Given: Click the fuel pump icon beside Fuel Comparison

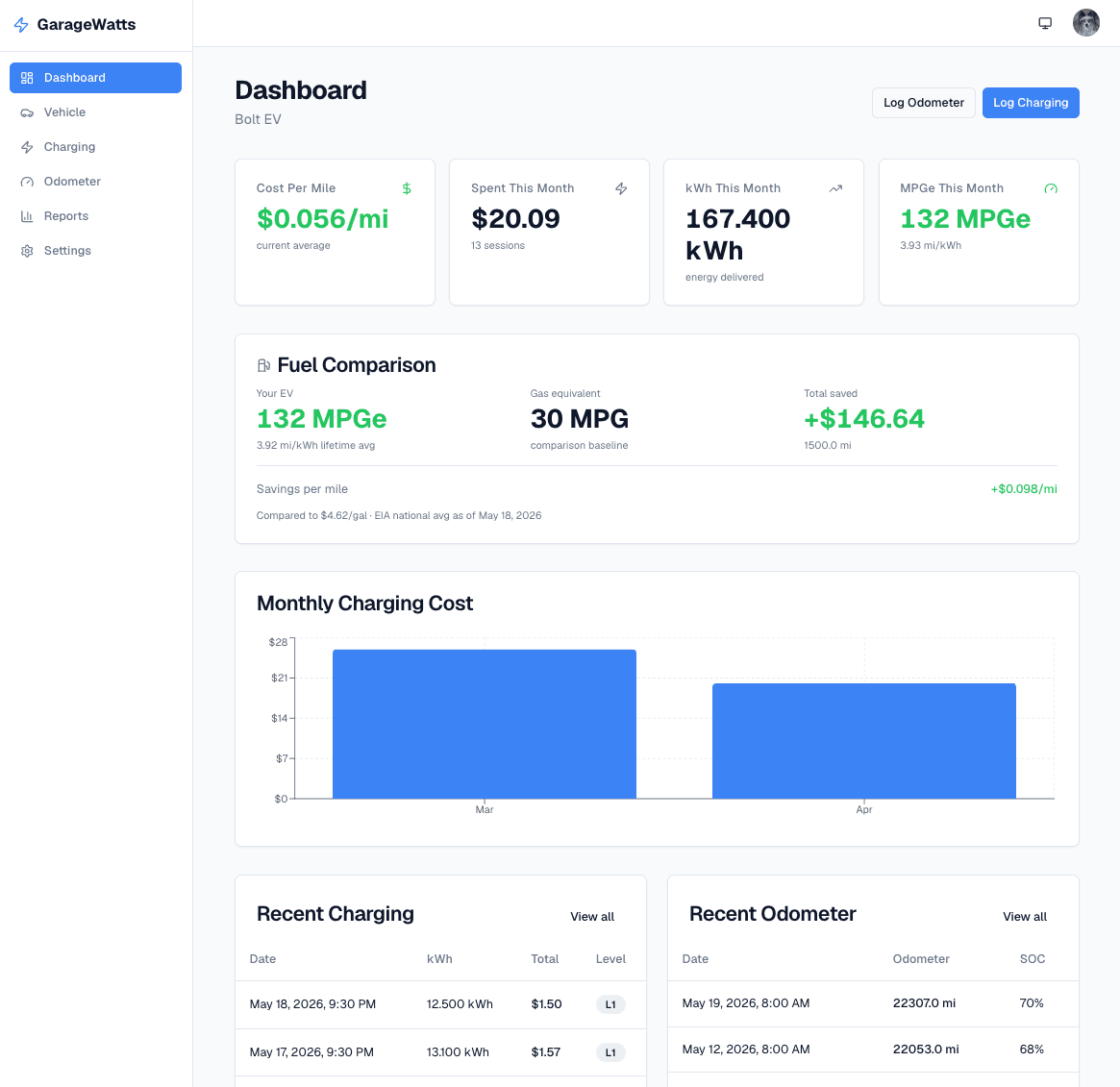Looking at the screenshot, I should (x=263, y=365).
